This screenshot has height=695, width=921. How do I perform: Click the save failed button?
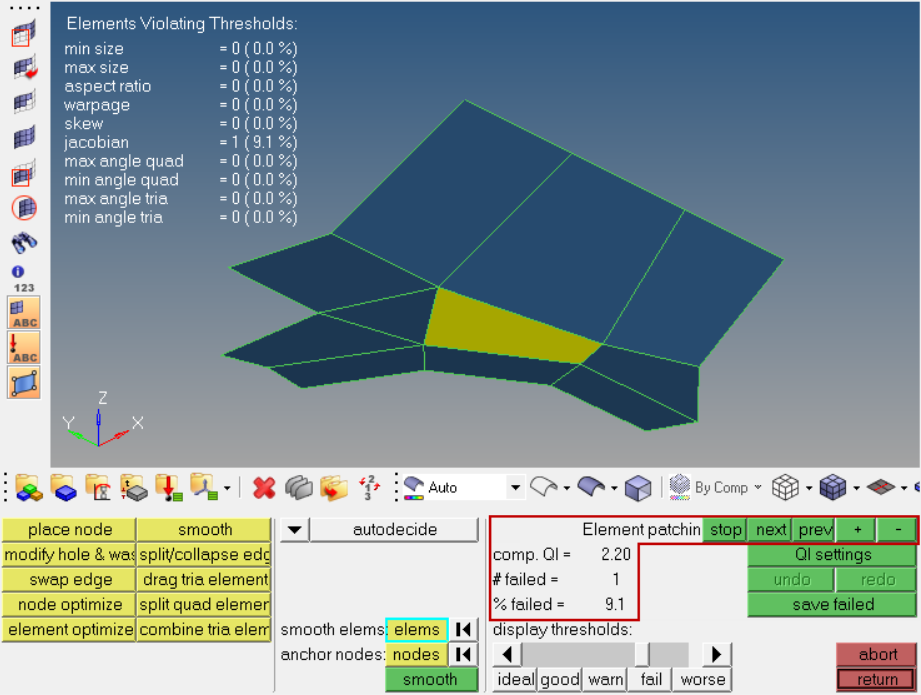[x=832, y=605]
